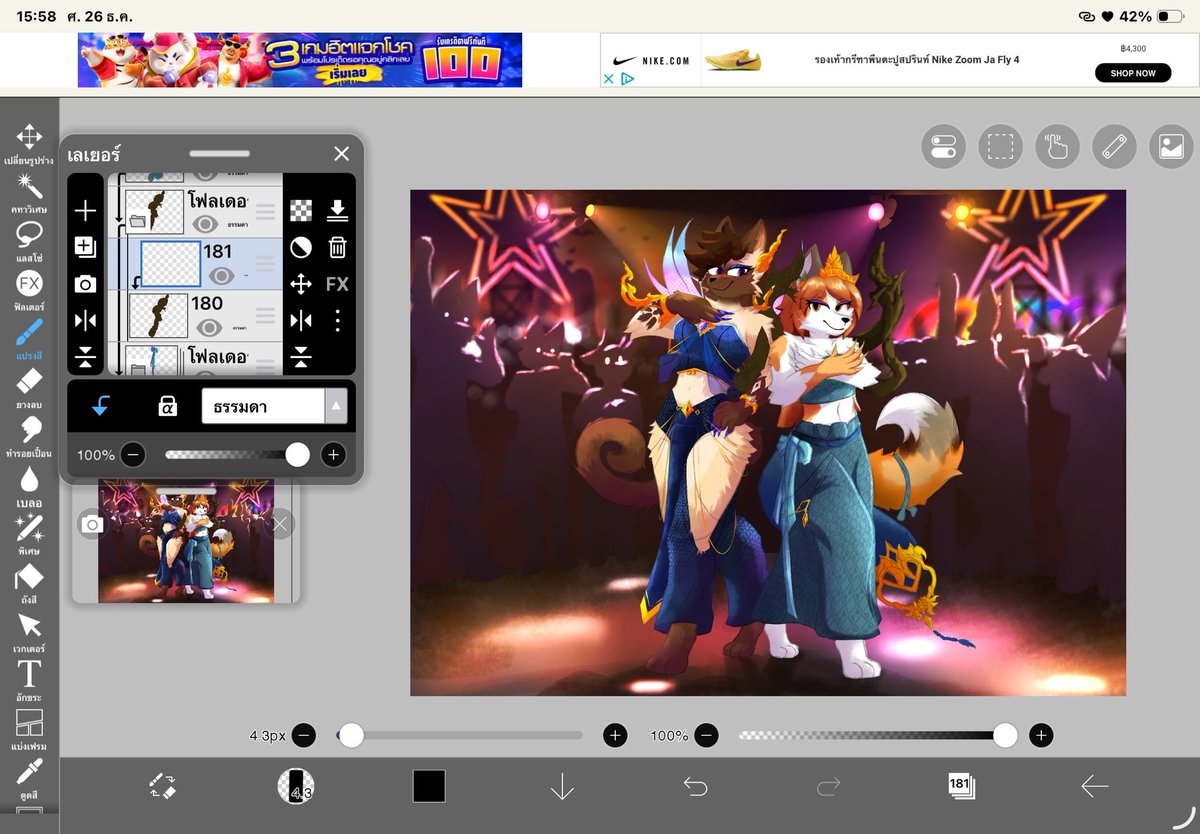
Task: Switch to the Eraser tool
Action: 30,380
